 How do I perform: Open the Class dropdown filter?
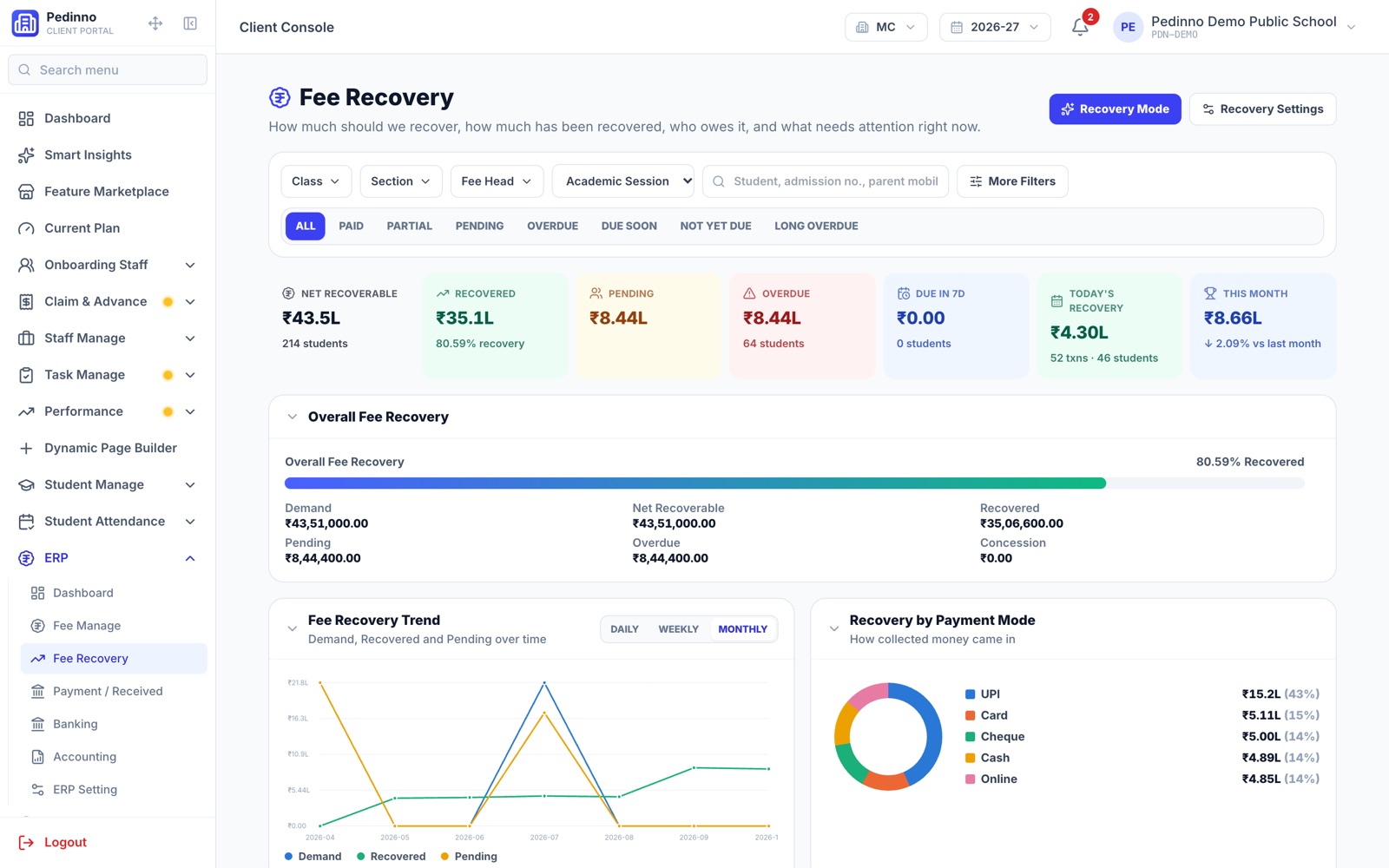point(316,181)
